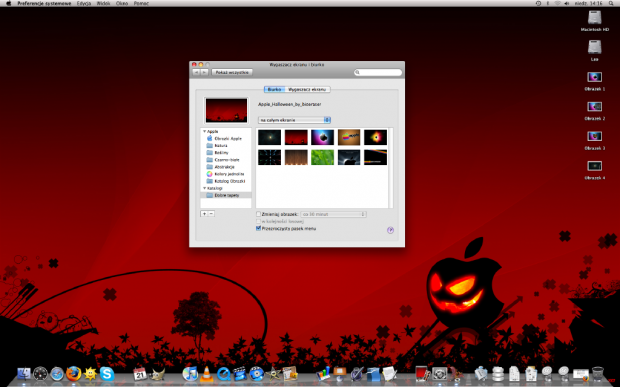
Task: Open the Apple menu
Action: click(8, 3)
